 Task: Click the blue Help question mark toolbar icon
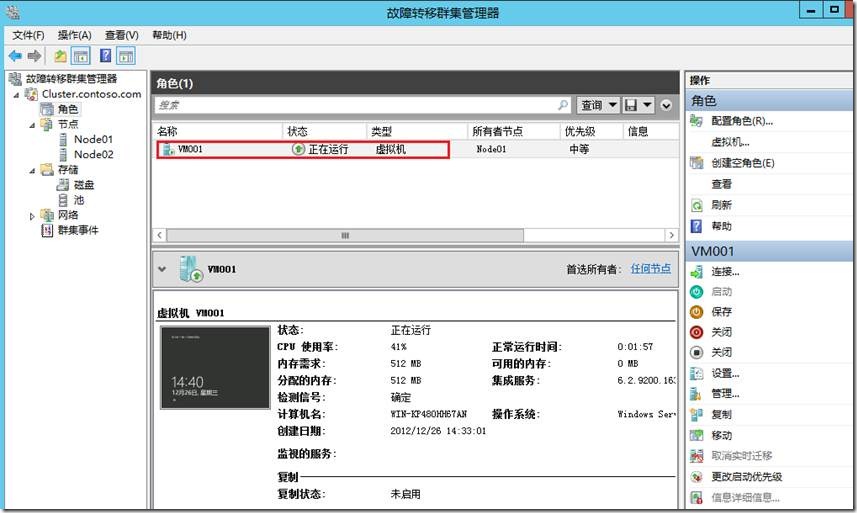(x=105, y=56)
